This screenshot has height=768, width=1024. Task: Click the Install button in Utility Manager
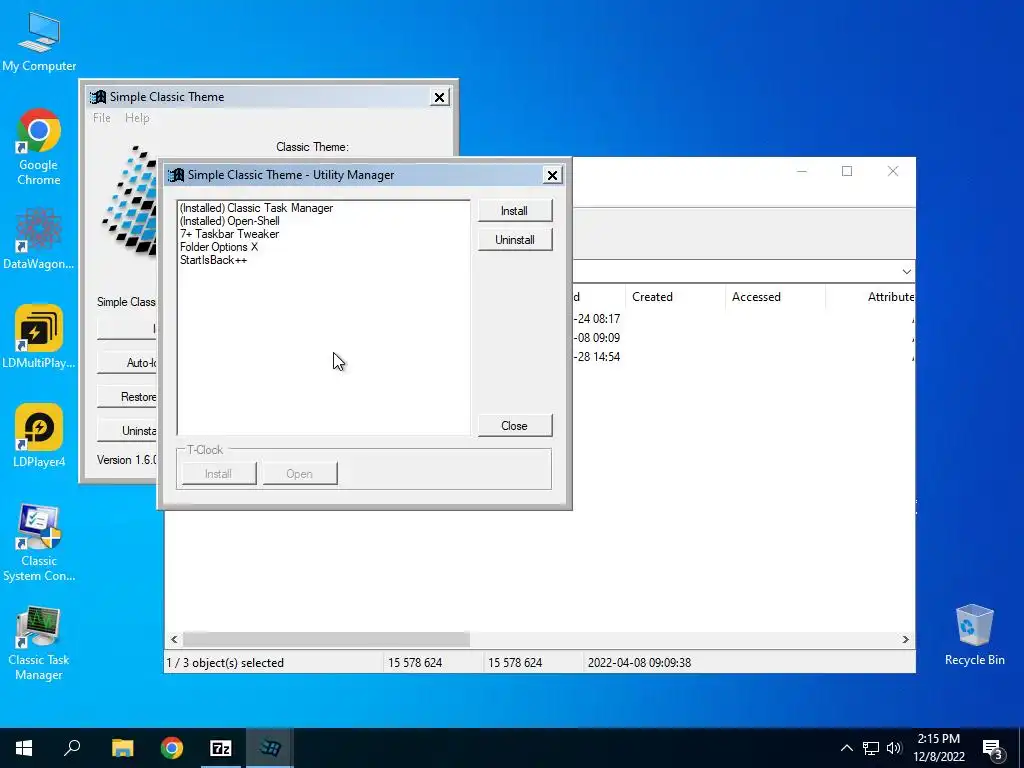tap(515, 211)
